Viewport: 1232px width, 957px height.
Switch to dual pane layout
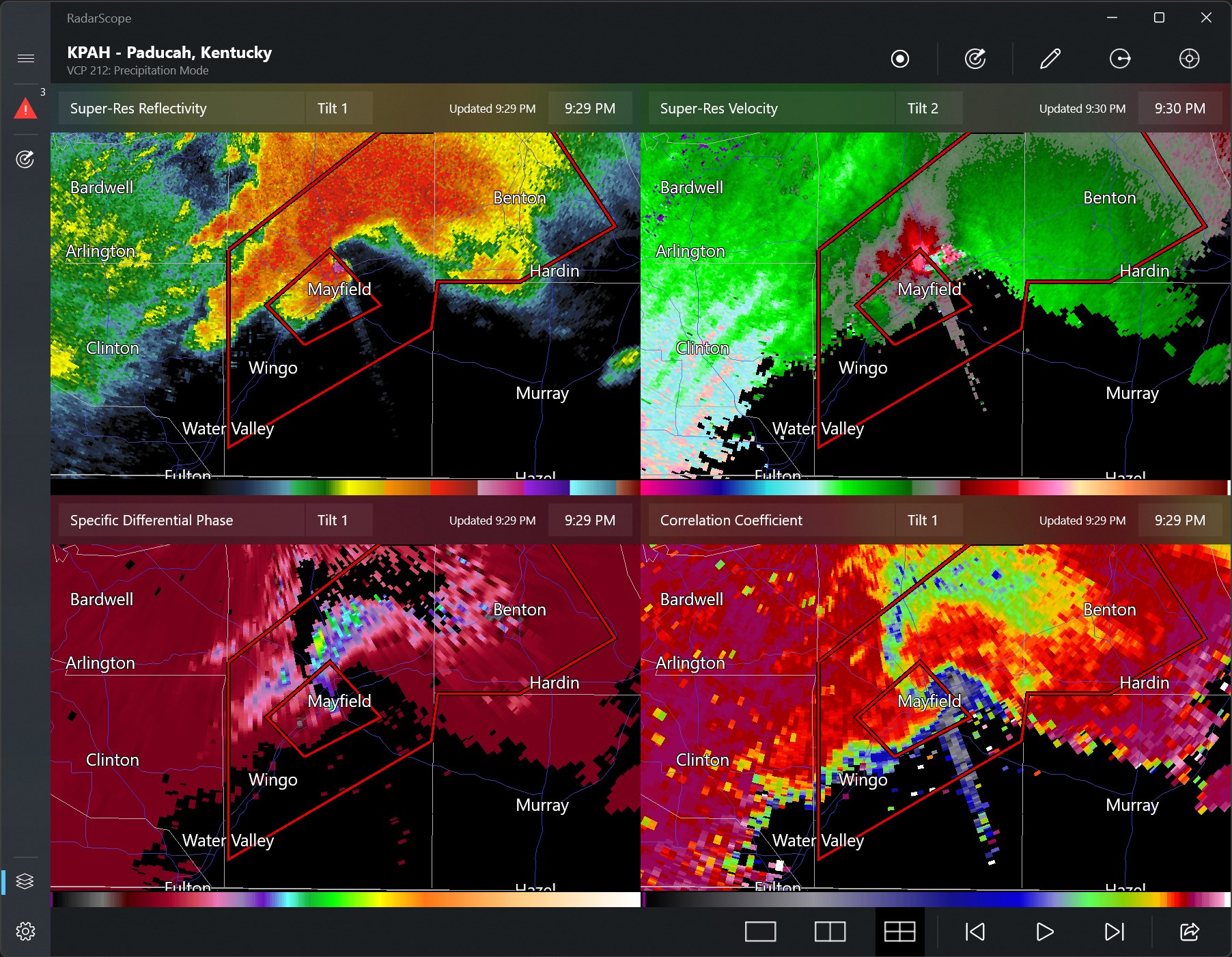829,931
